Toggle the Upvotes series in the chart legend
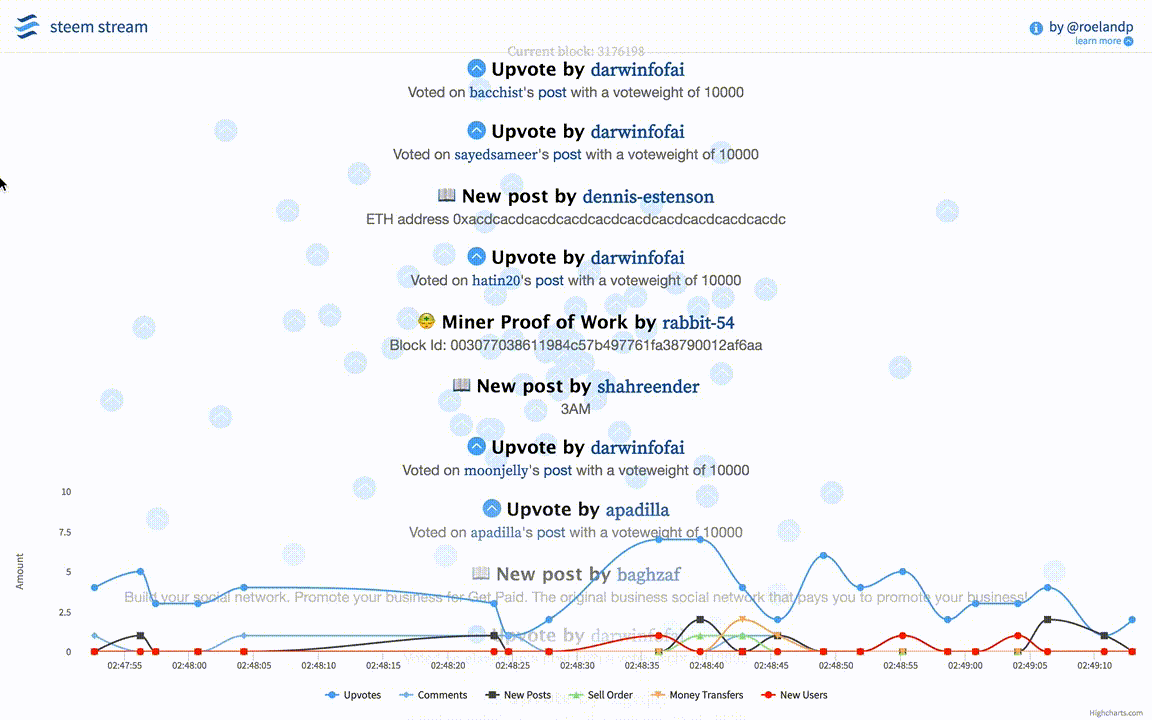 pyautogui.click(x=354, y=695)
